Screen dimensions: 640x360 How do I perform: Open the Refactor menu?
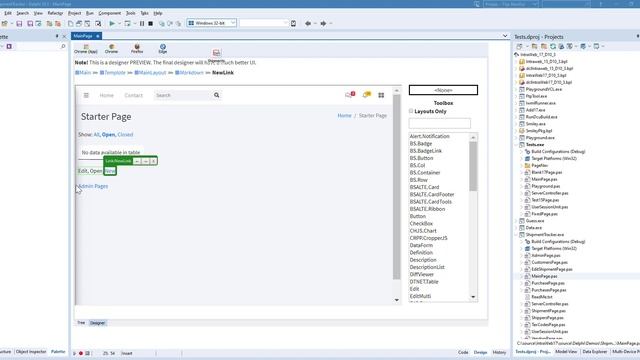click(55, 13)
